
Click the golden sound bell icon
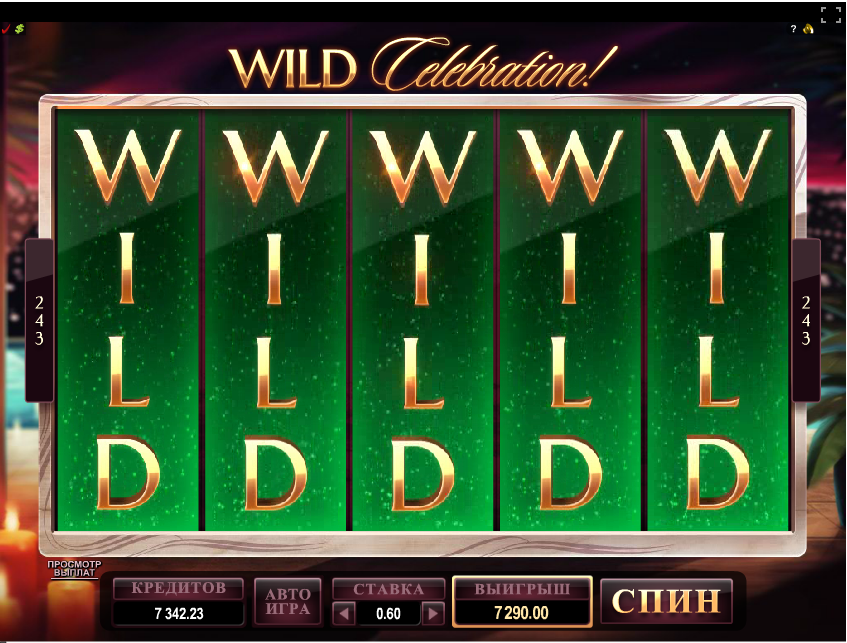(808, 29)
